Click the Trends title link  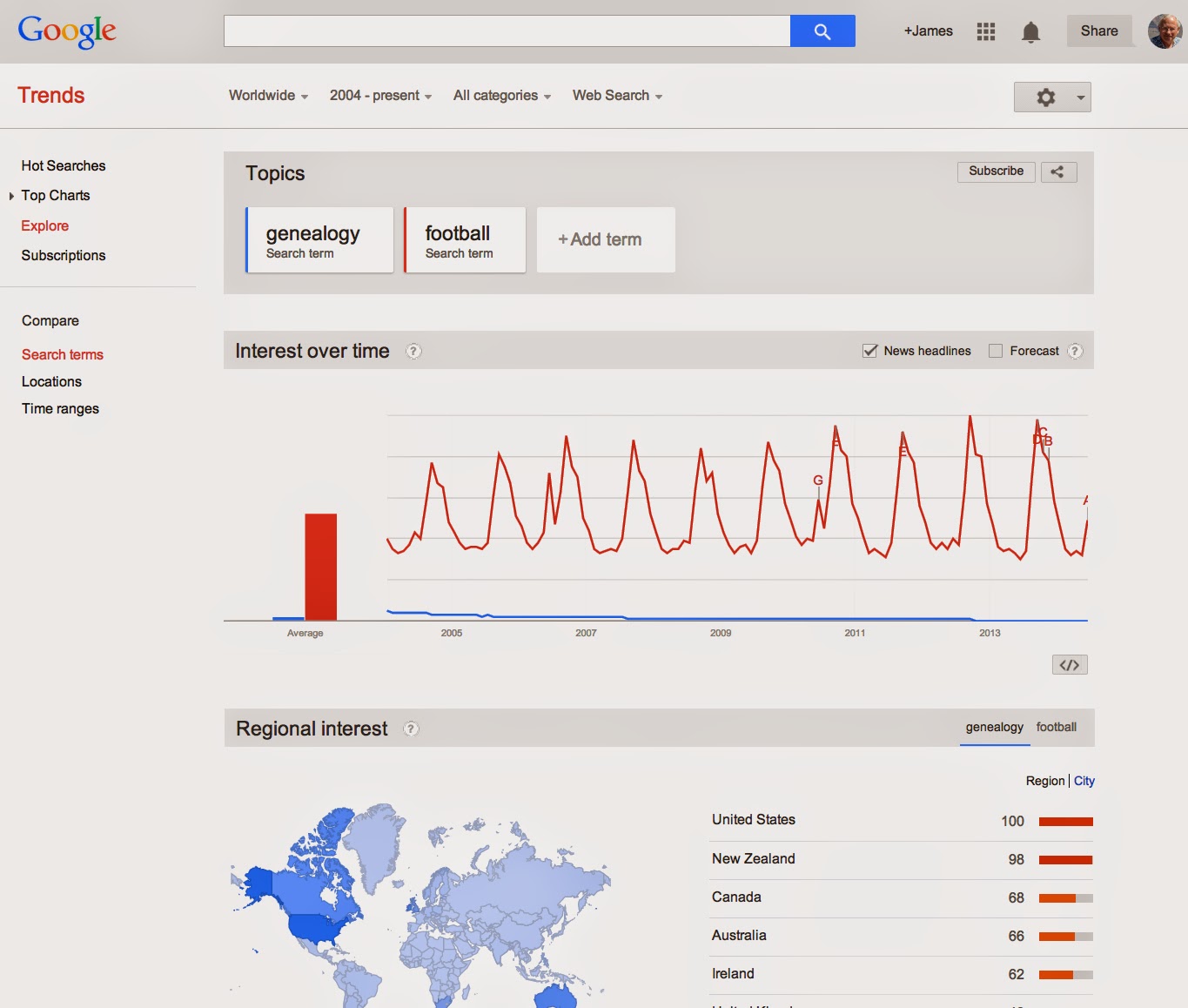(x=51, y=95)
